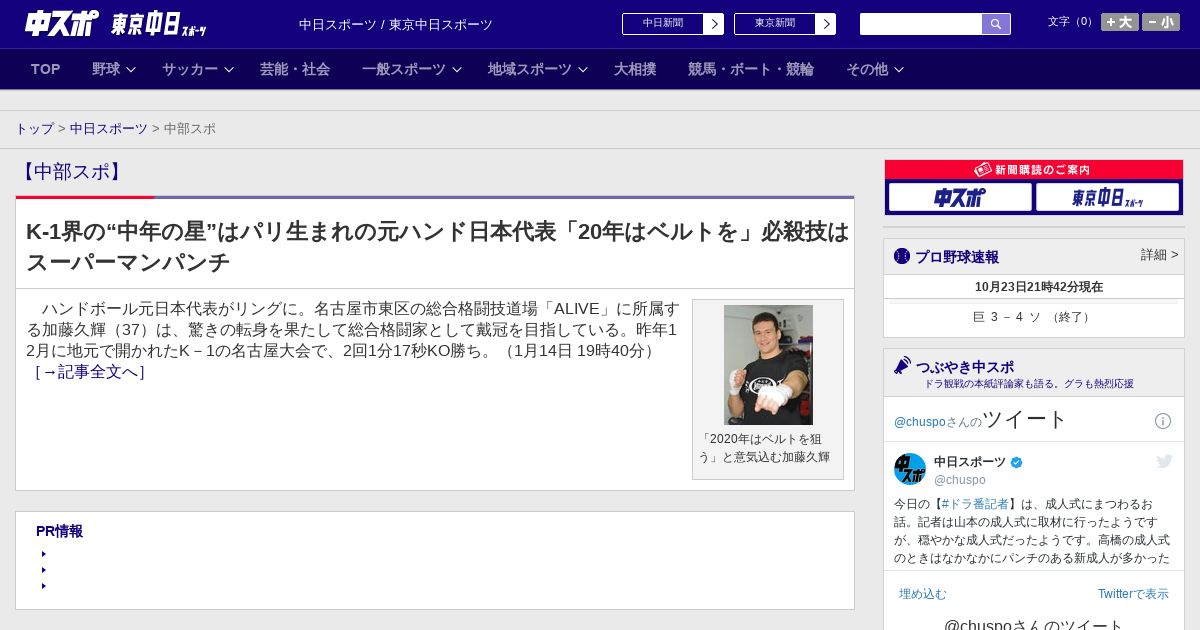The height and width of the screenshot is (630, 1200).
Task: Click 埋め込む link
Action: 922,594
